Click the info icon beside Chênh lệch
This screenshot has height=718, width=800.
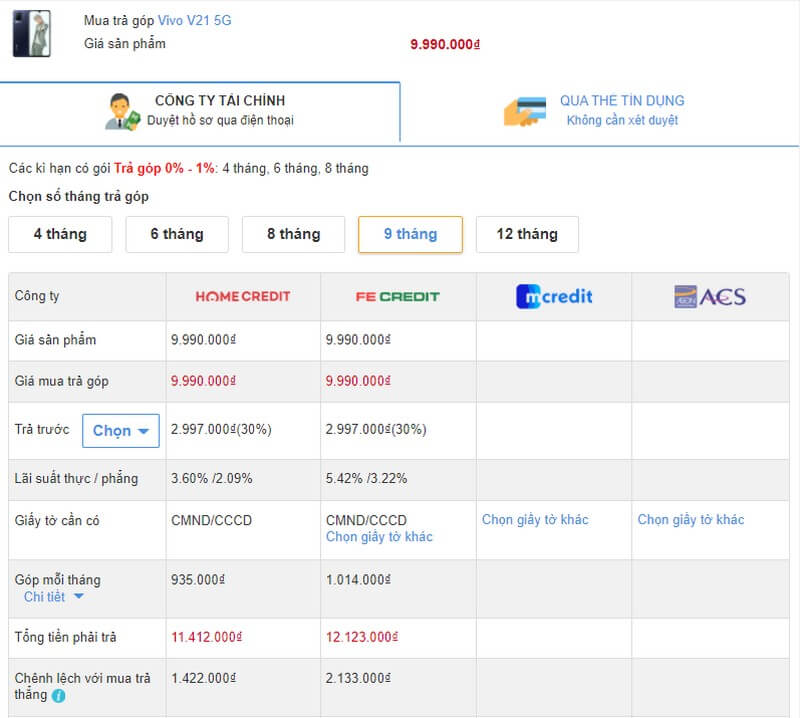coord(59,696)
